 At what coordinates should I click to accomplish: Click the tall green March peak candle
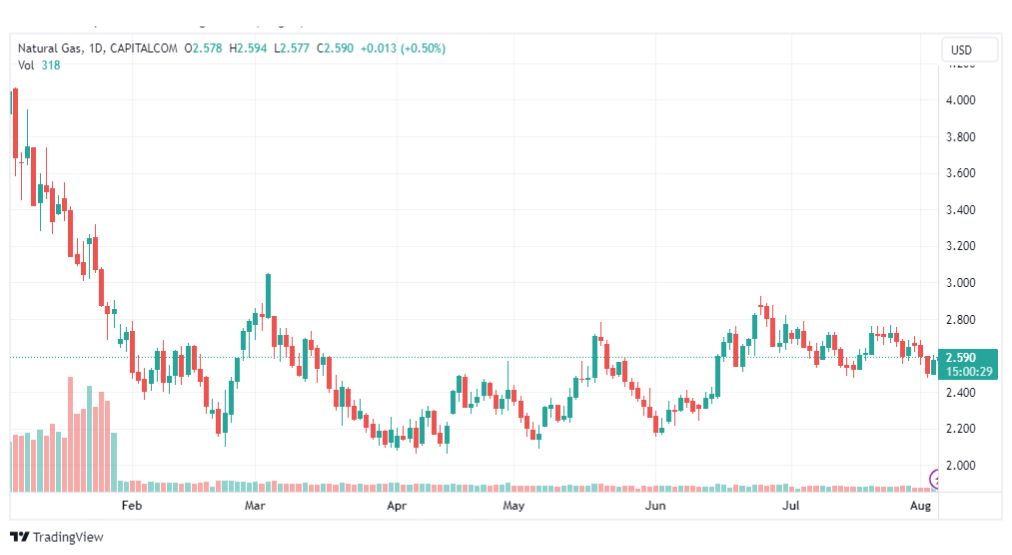click(x=268, y=296)
